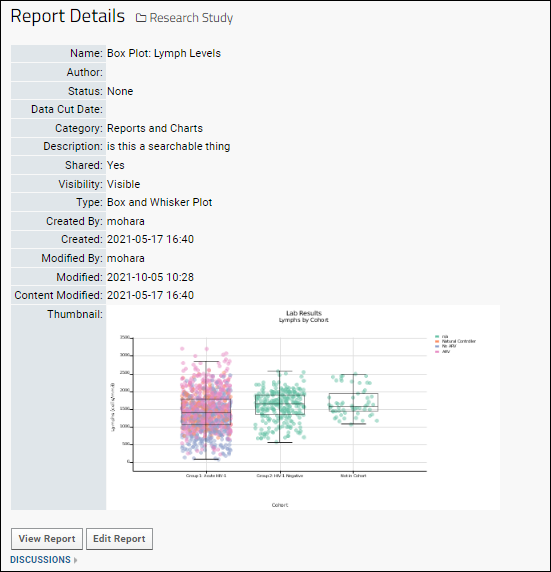
Task: Click the Box Plot: Lymph Levels name
Action: click(164, 53)
